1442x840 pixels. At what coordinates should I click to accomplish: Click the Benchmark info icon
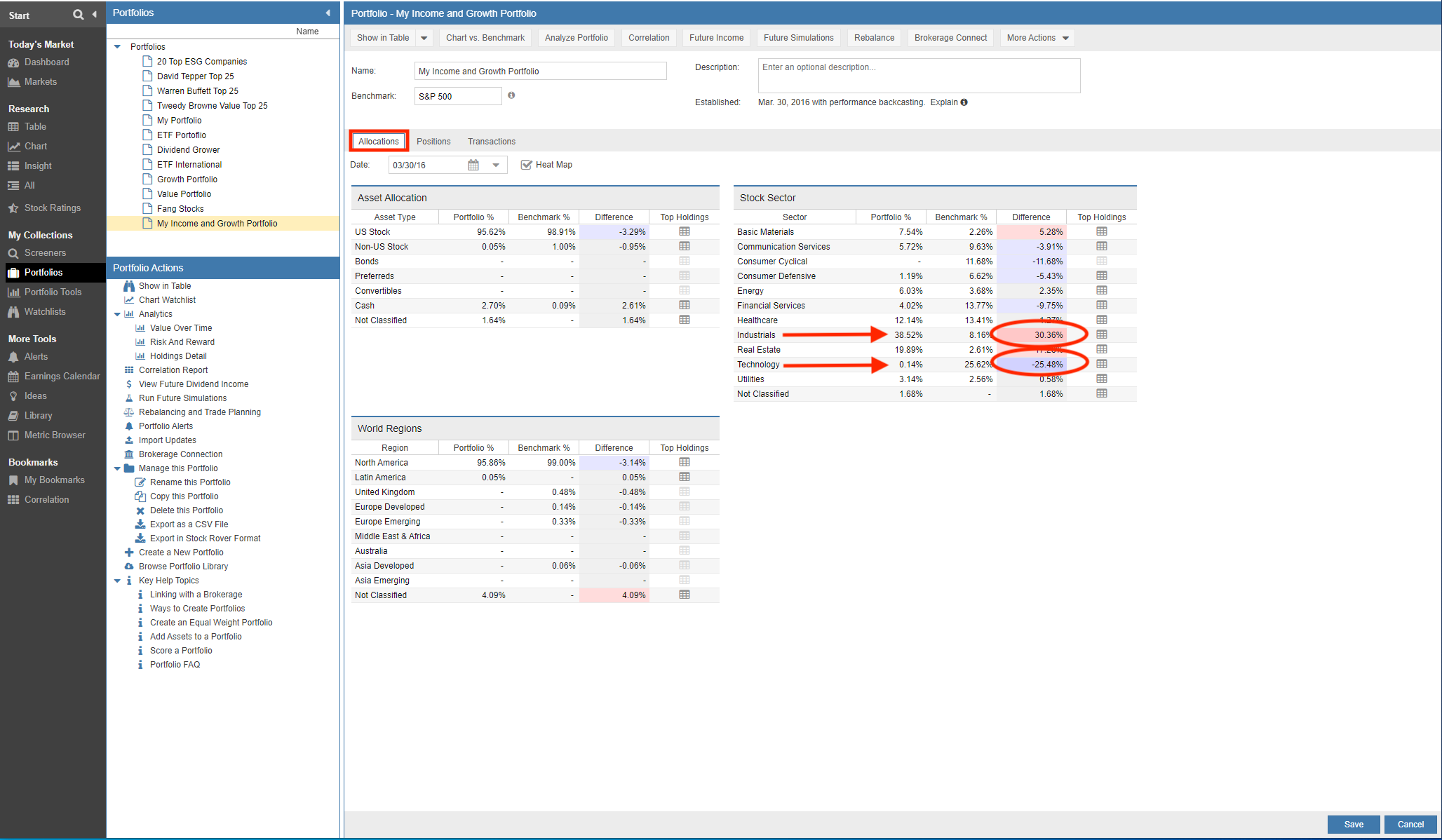point(511,95)
